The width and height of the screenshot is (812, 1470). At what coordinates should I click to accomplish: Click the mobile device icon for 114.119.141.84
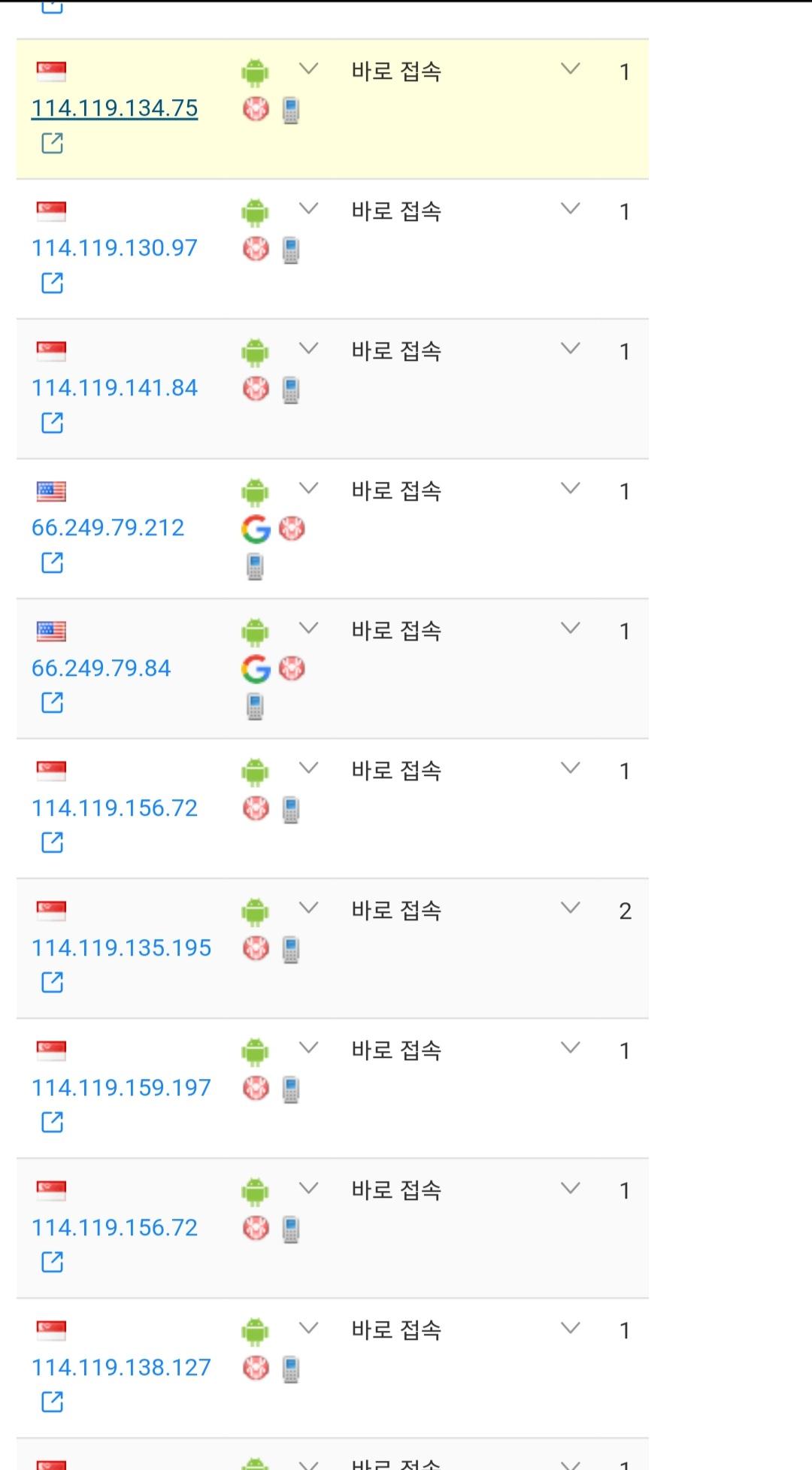[x=291, y=389]
